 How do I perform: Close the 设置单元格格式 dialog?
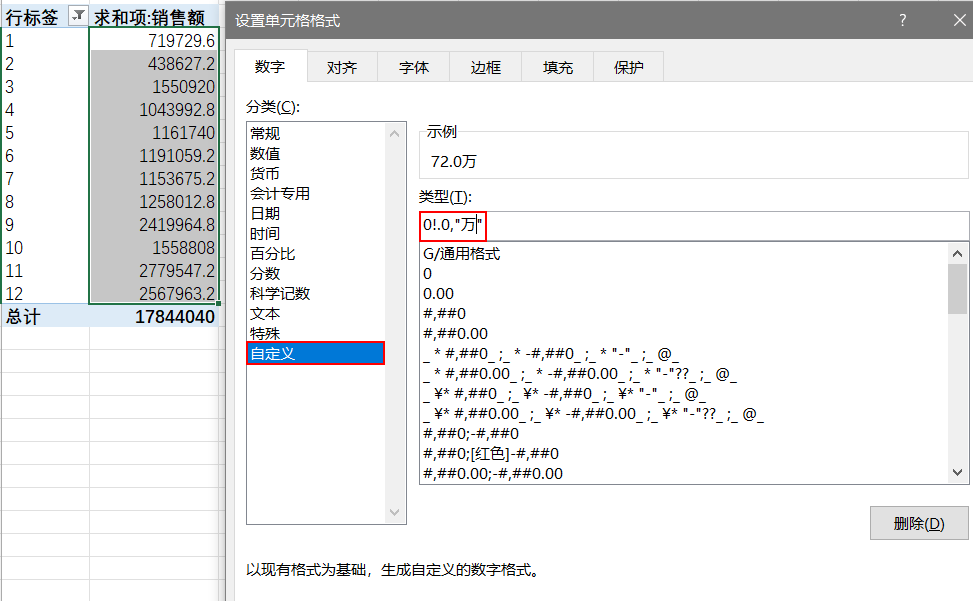(959, 20)
